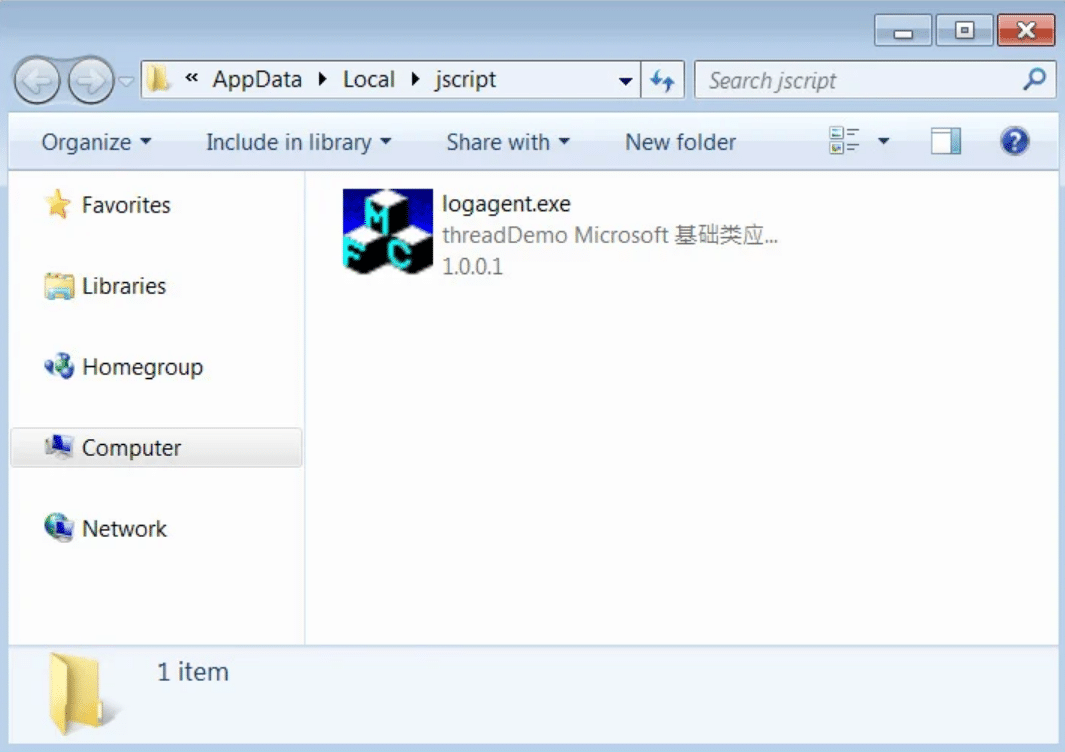Select Favorites in the navigation pane

(x=126, y=204)
